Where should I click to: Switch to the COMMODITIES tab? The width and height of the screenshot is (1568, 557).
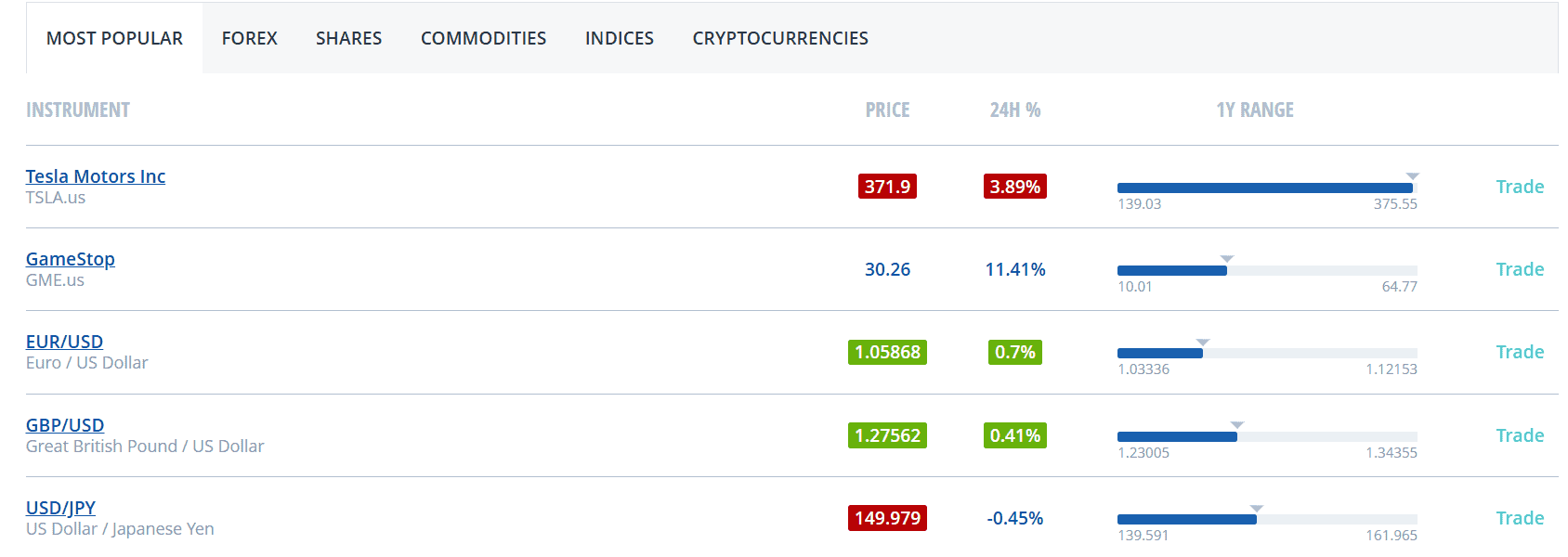tap(483, 38)
